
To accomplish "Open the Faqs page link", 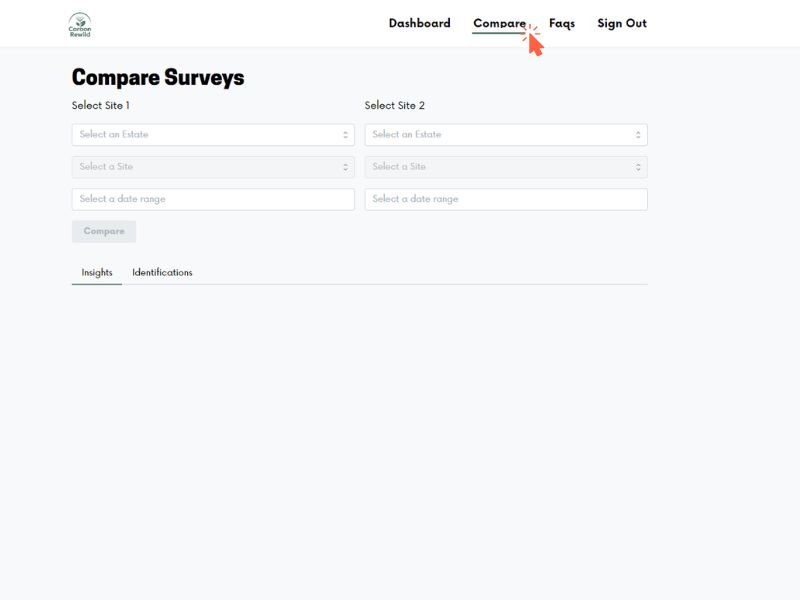I will click(562, 23).
